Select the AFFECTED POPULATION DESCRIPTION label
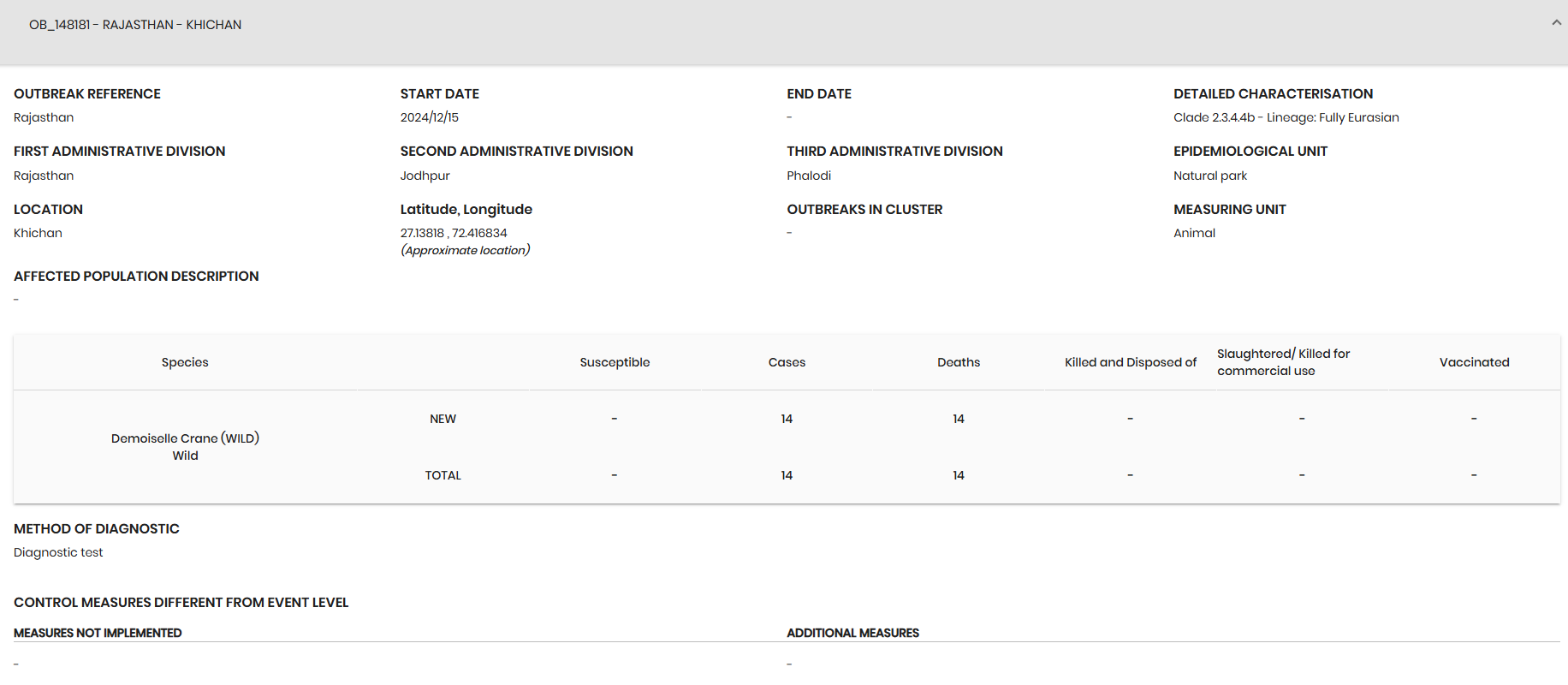Viewport: 1568px width, 685px height. click(x=136, y=277)
